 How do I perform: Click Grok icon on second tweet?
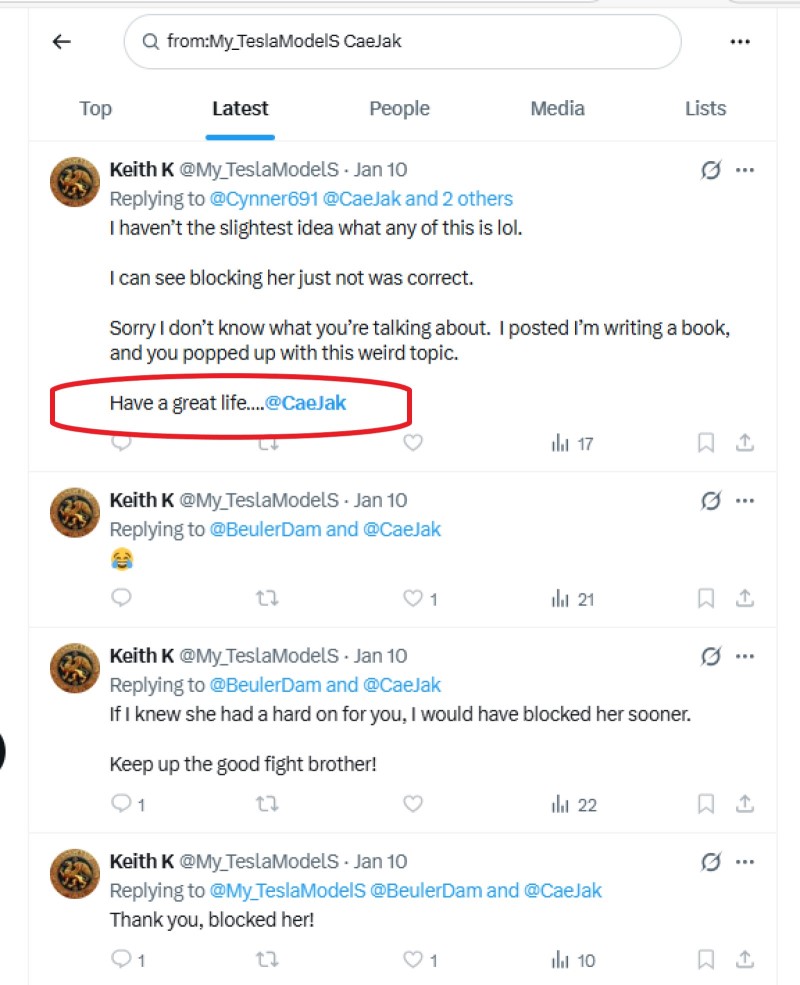[x=711, y=501]
